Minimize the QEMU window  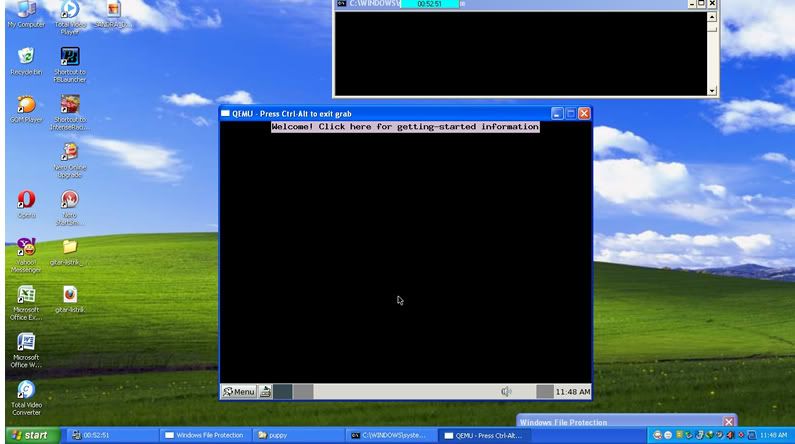click(557, 114)
